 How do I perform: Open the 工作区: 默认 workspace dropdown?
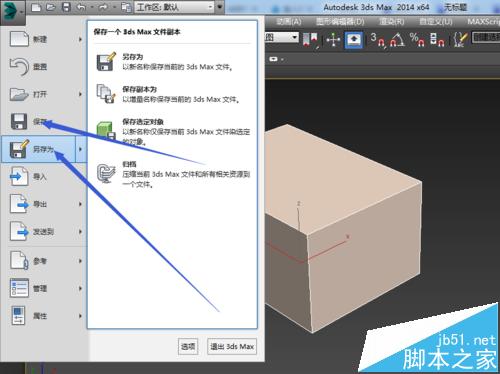(x=174, y=7)
